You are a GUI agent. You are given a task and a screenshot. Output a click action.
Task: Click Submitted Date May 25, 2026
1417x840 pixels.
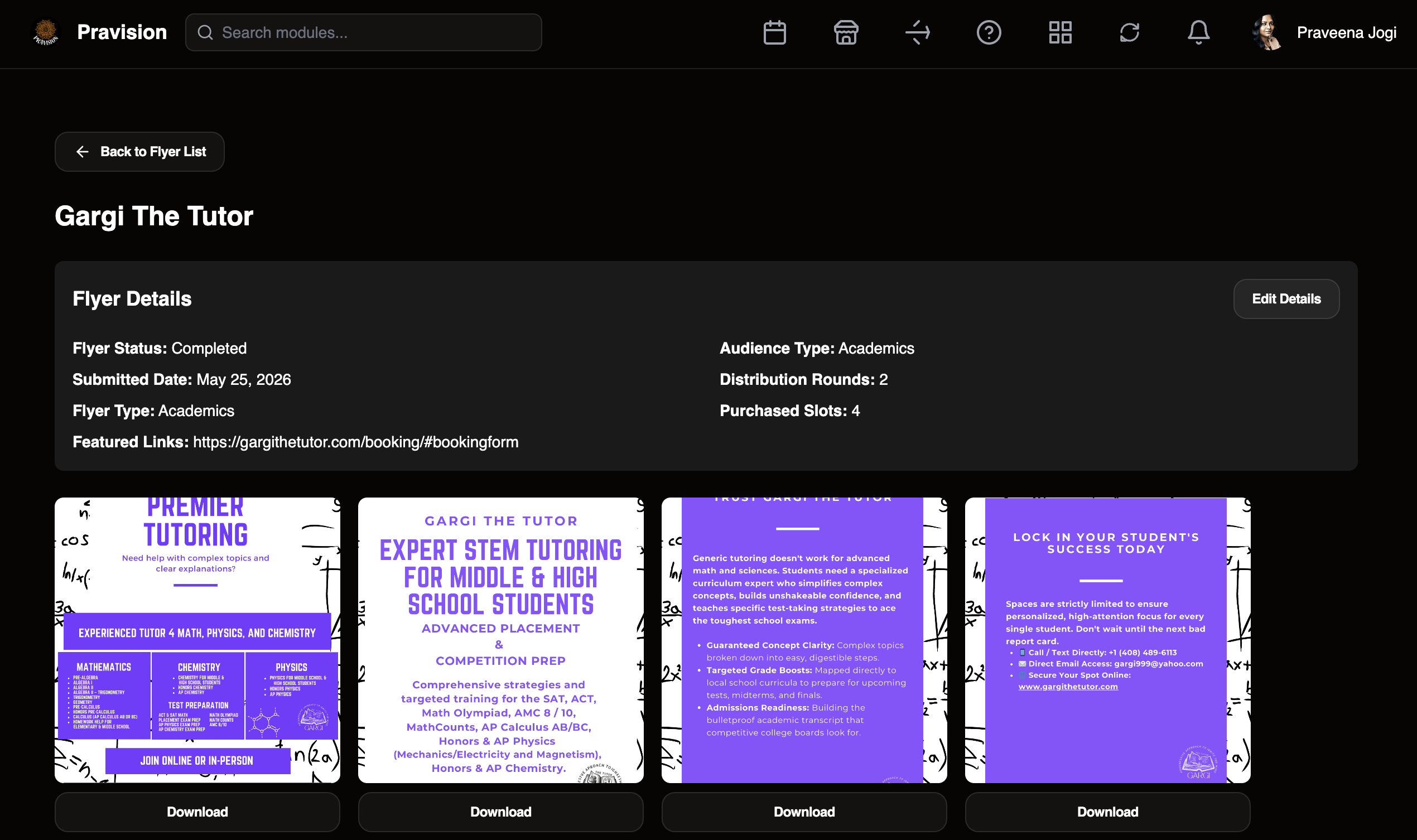(182, 379)
